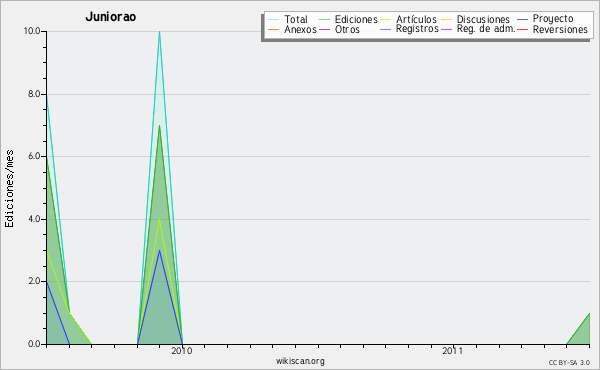Viewport: 600px width, 370px height.
Task: Click the Registros blue line swatch
Action: pos(386,29)
